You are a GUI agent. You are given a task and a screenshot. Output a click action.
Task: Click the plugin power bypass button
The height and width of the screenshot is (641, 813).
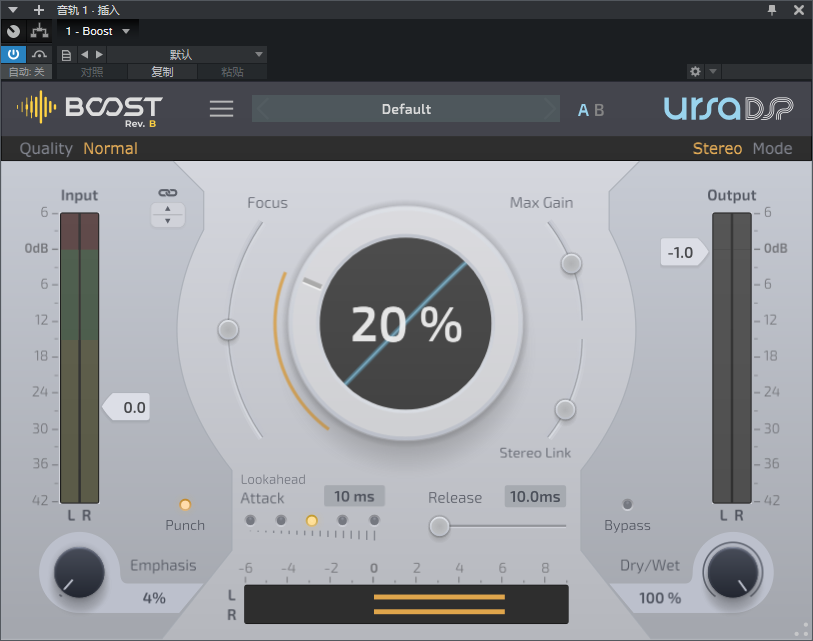[13, 54]
